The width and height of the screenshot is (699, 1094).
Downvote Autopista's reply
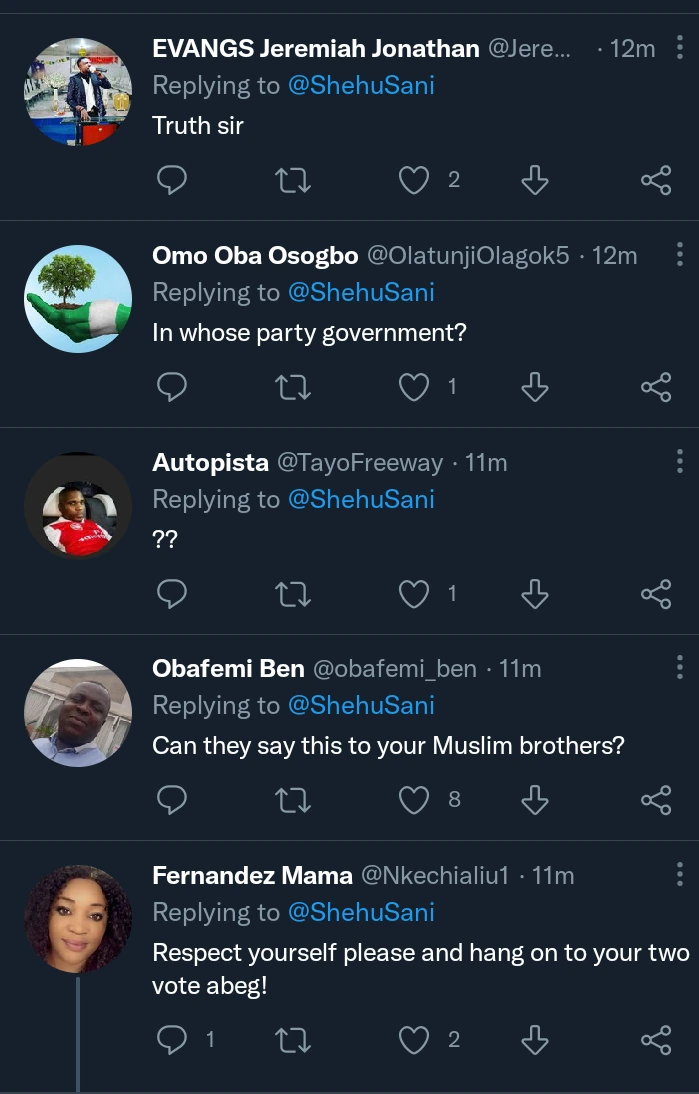point(535,594)
